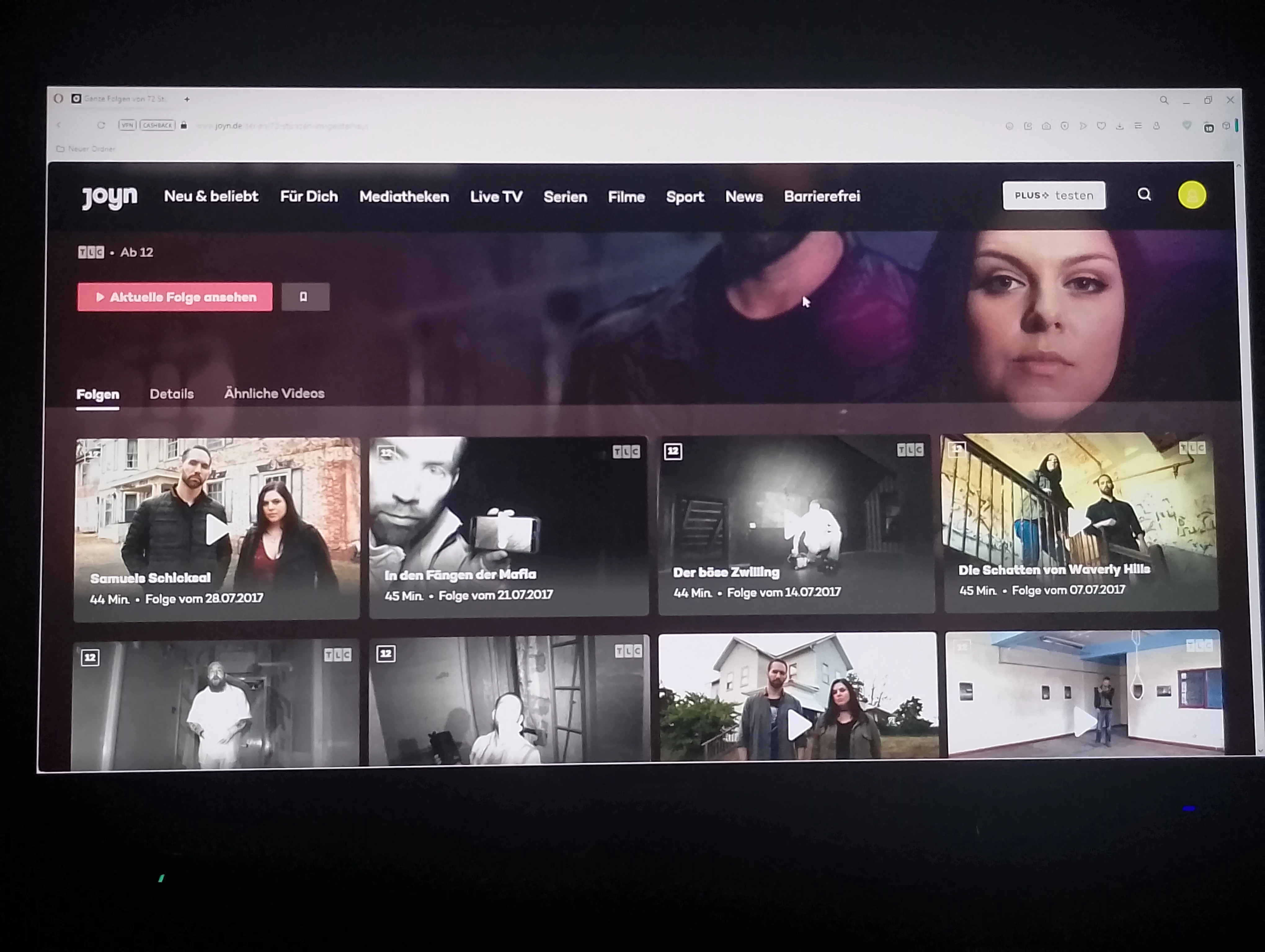Viewport: 1265px width, 952px height.
Task: Toggle the CASHBACK badge in address bar
Action: click(157, 125)
